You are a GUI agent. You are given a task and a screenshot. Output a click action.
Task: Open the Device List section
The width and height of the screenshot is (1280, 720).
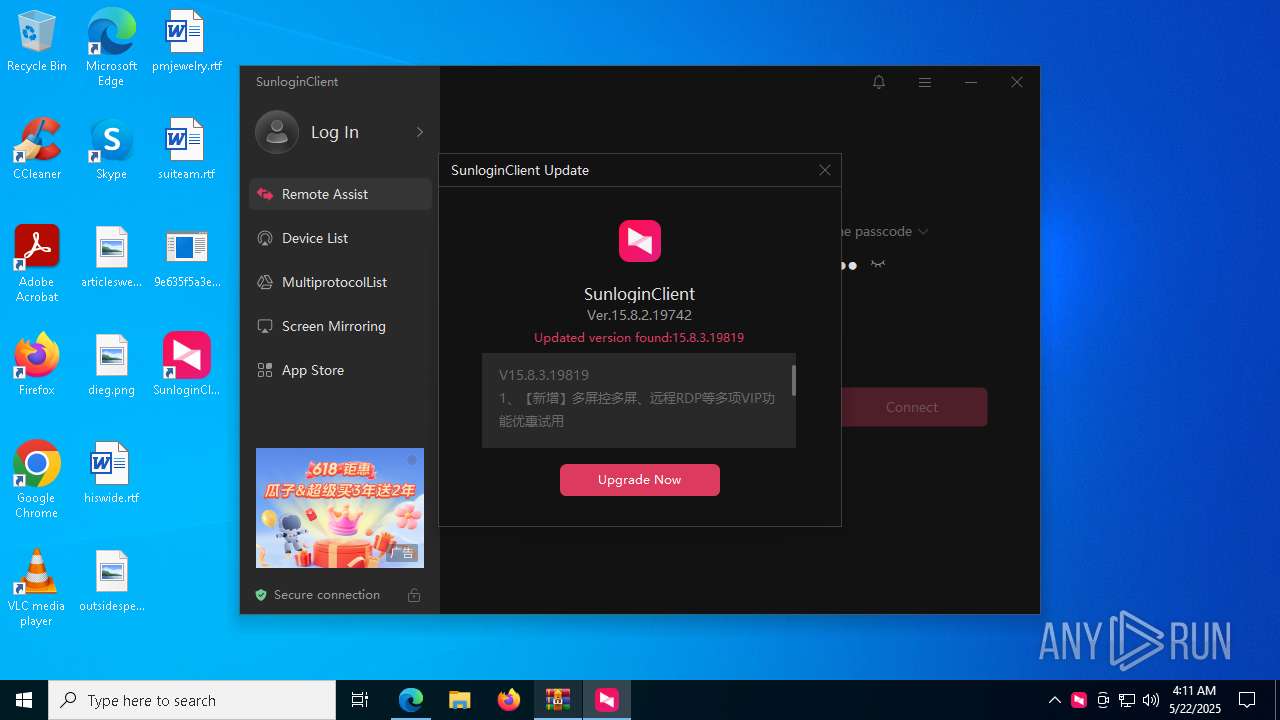[340, 238]
